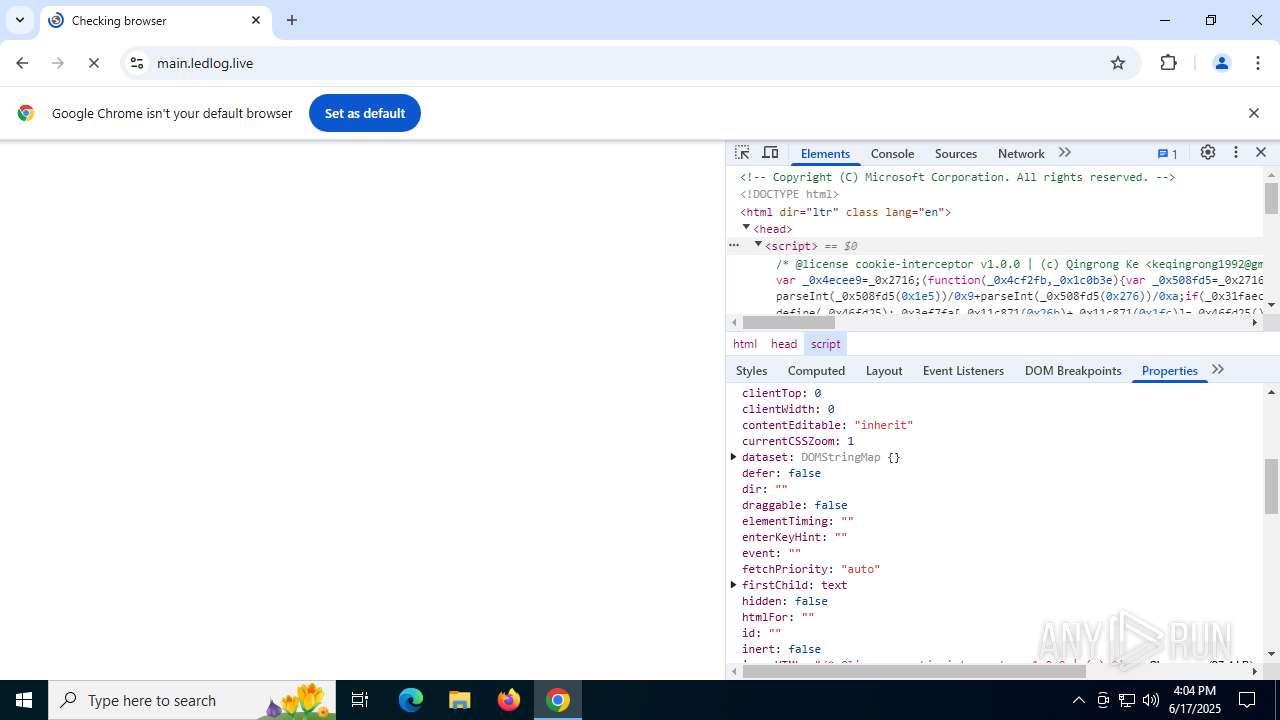Click the draggable: false property
This screenshot has width=1280, height=720.
[794, 505]
